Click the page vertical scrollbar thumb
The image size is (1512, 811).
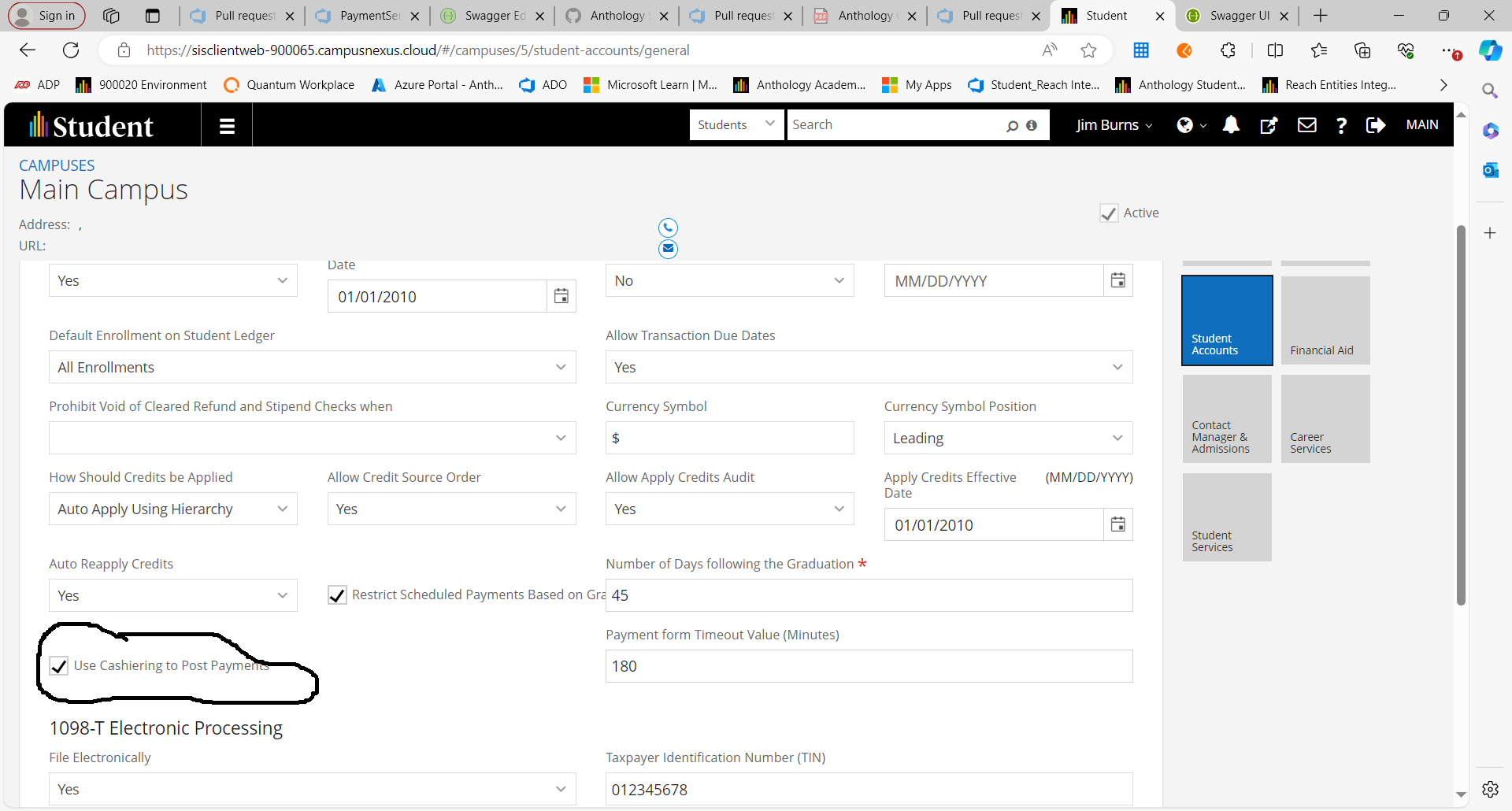tap(1461, 415)
